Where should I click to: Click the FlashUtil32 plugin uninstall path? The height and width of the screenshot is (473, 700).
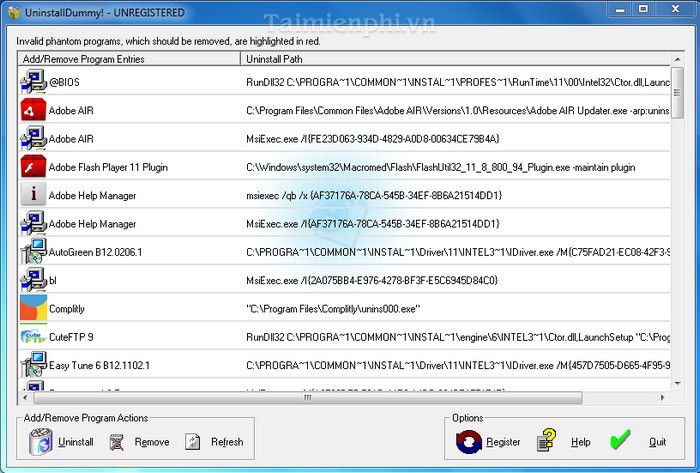441,167
